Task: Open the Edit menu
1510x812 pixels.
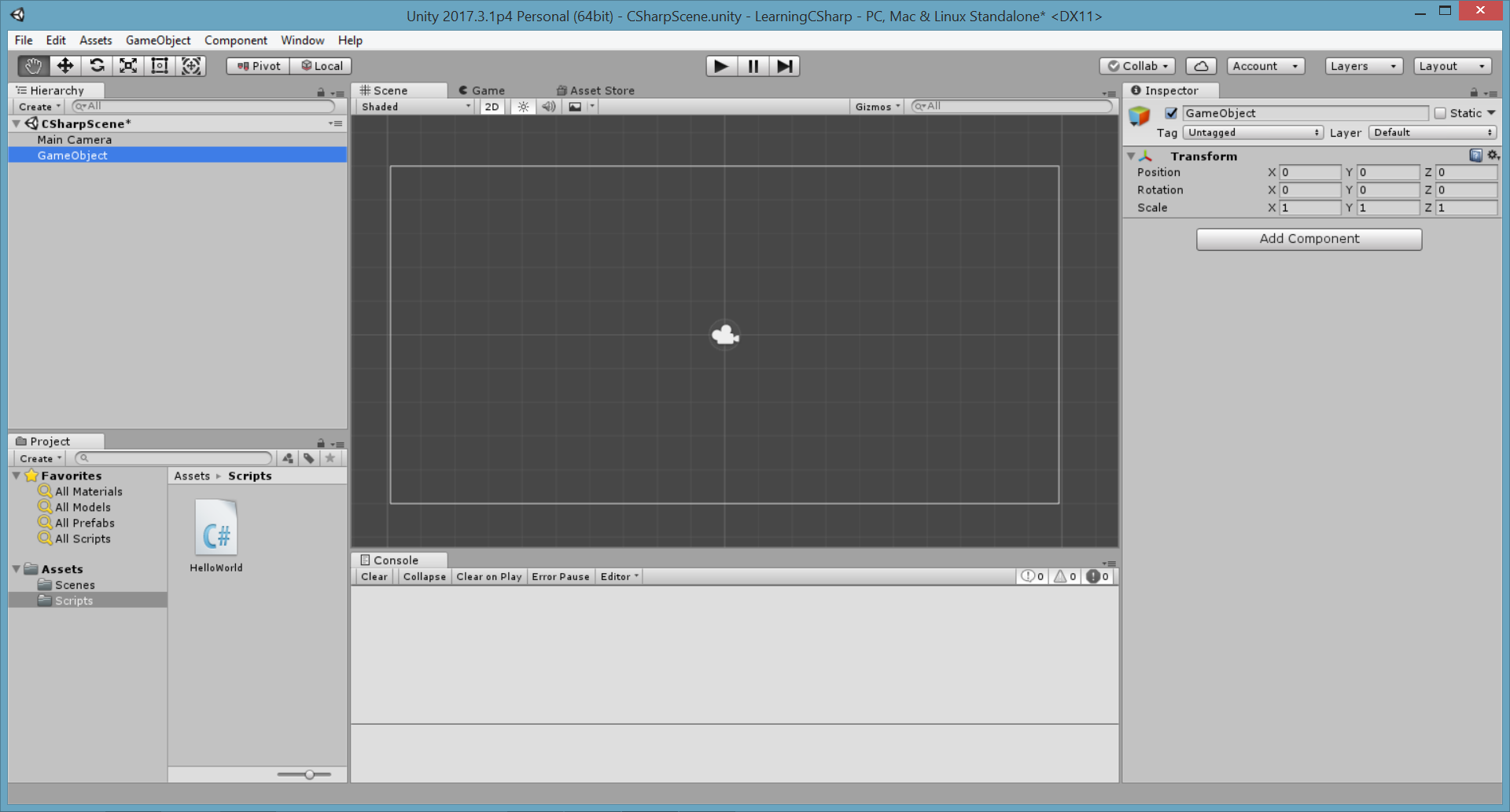Action: (x=56, y=40)
